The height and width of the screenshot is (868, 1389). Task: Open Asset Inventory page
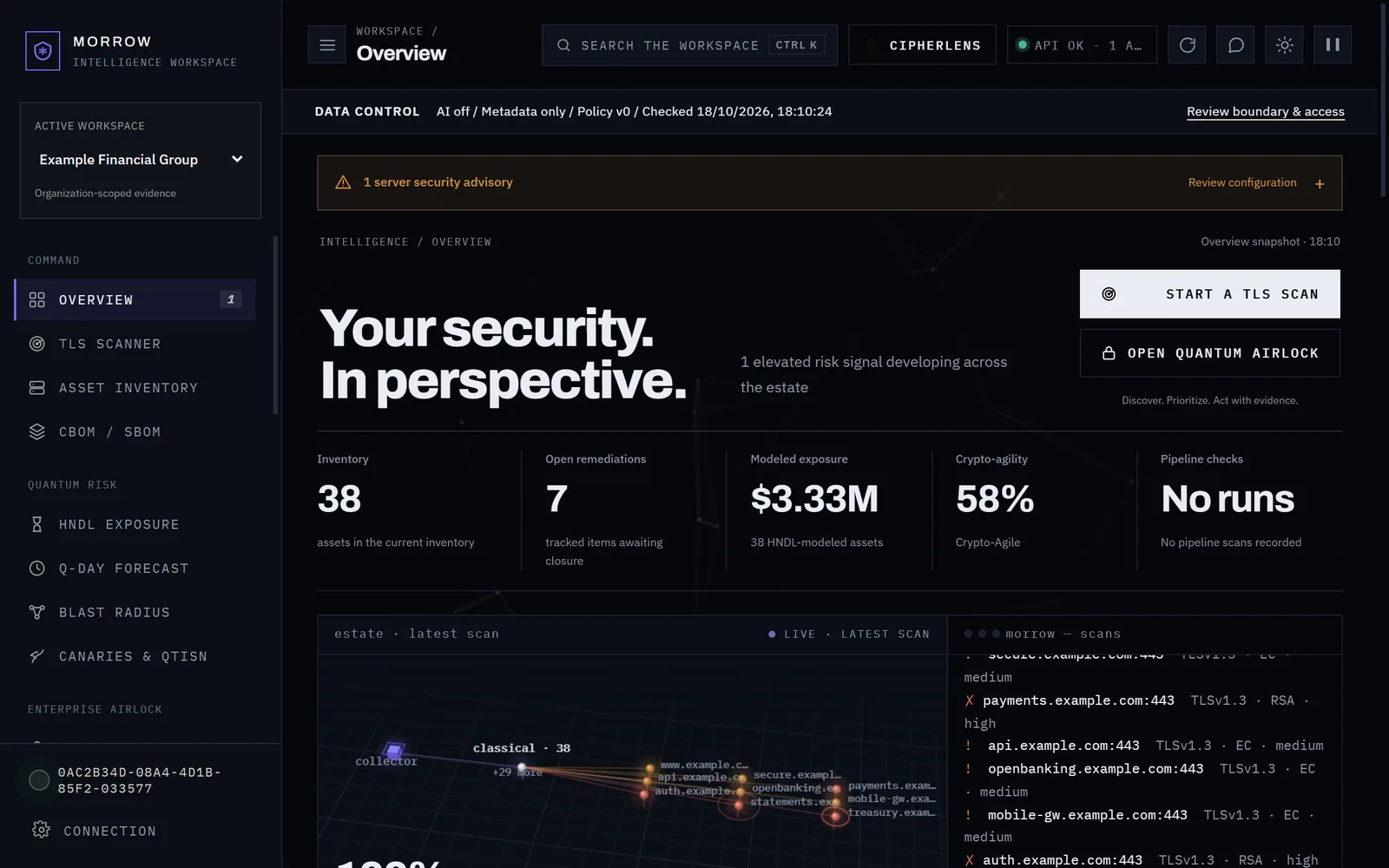point(135,388)
